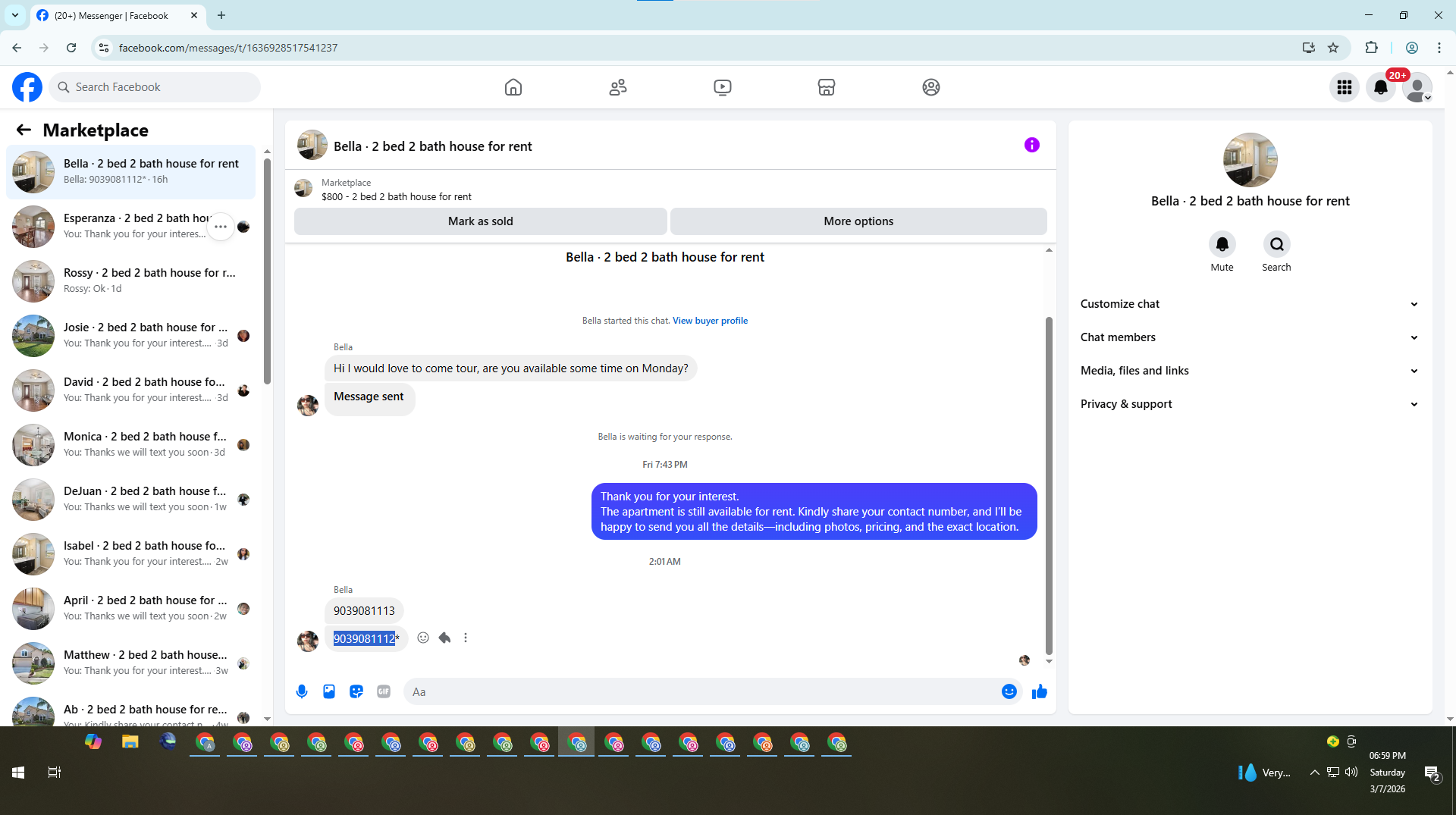Click the chat header avatar for Bella
This screenshot has height=815, width=1456.
pyautogui.click(x=312, y=146)
